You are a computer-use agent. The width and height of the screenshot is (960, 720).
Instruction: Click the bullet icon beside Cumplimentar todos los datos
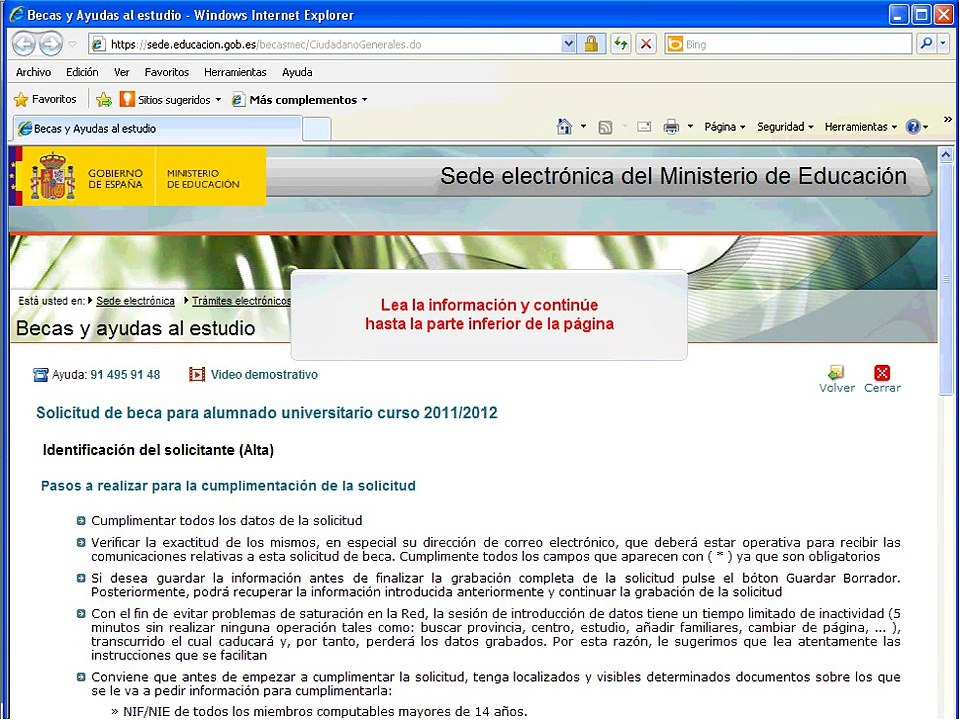81,520
